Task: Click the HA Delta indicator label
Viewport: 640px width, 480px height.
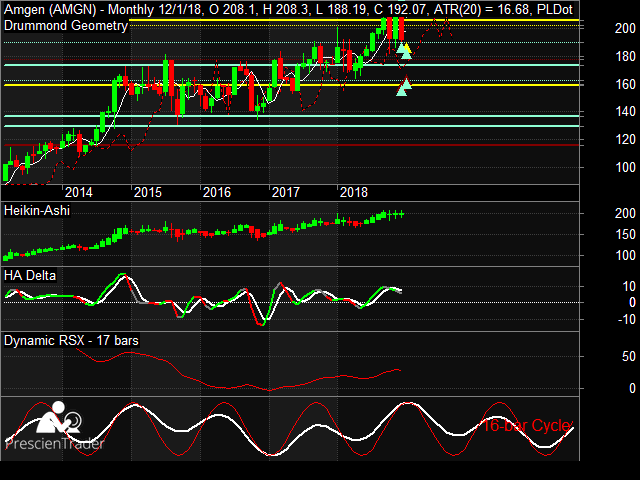Action: (x=30, y=276)
